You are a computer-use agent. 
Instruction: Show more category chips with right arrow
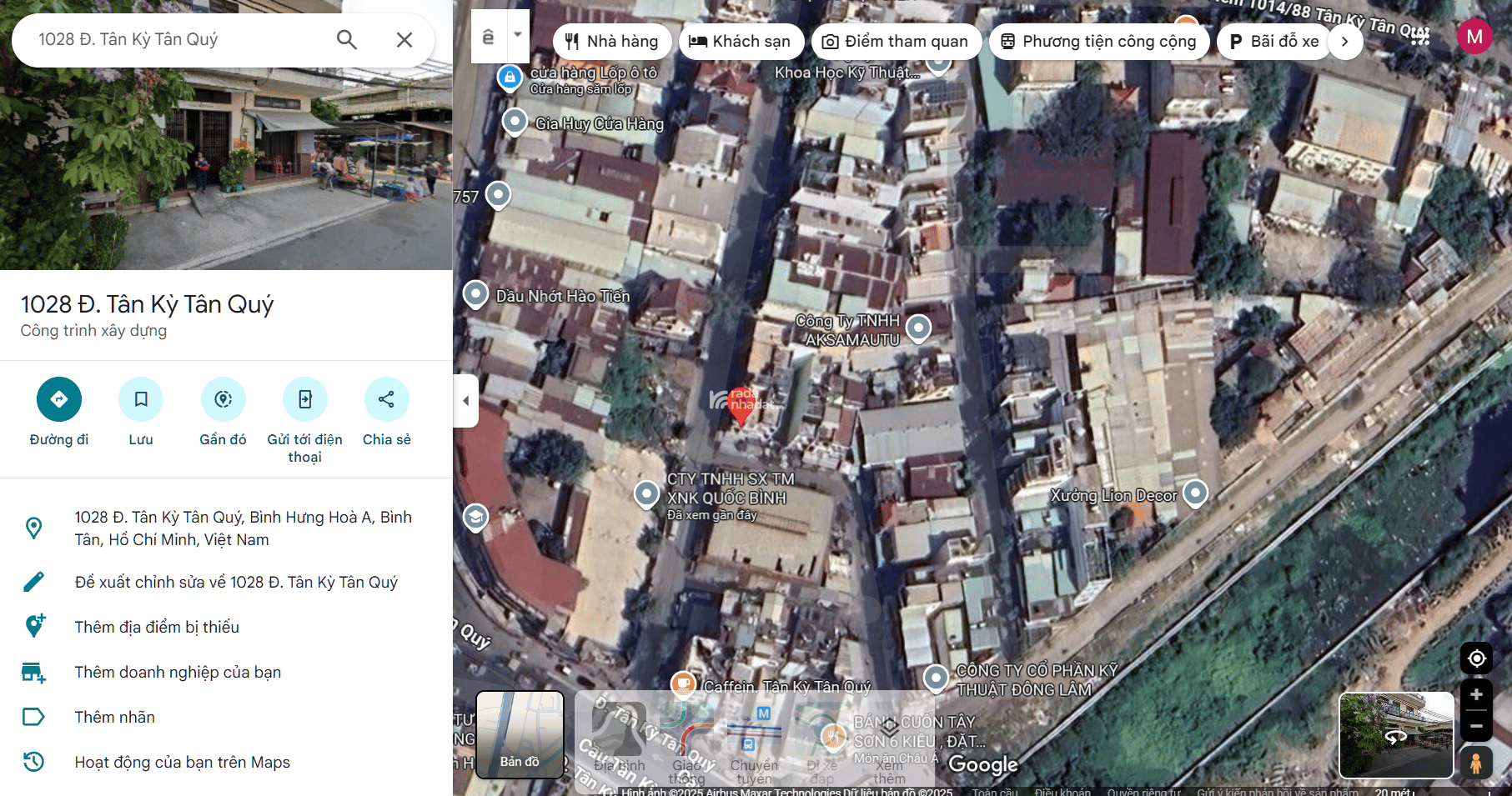pos(1344,41)
